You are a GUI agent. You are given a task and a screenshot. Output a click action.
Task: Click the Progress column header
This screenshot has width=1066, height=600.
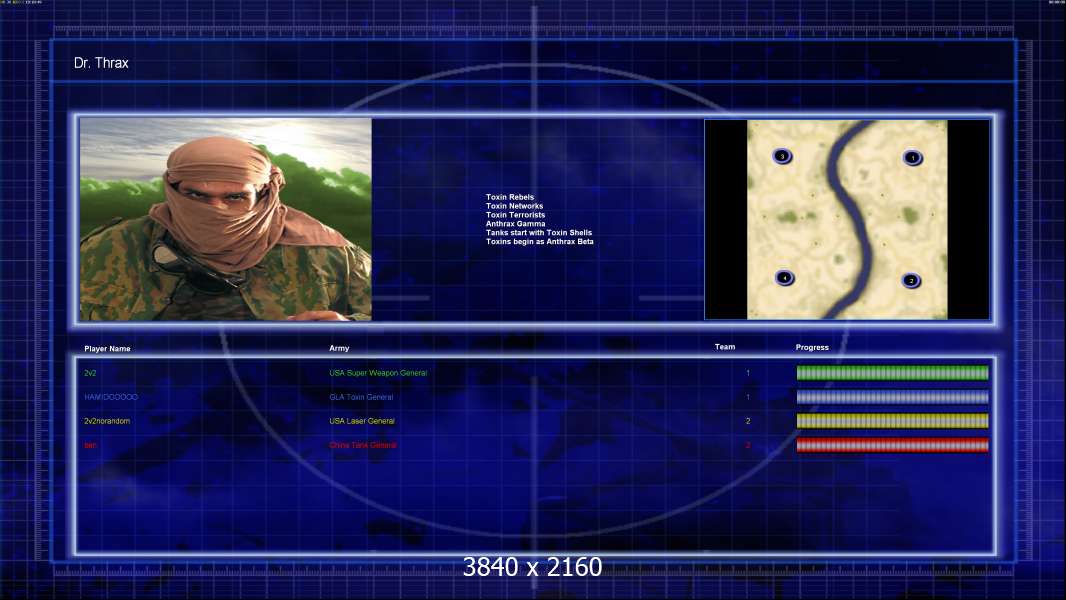[812, 347]
